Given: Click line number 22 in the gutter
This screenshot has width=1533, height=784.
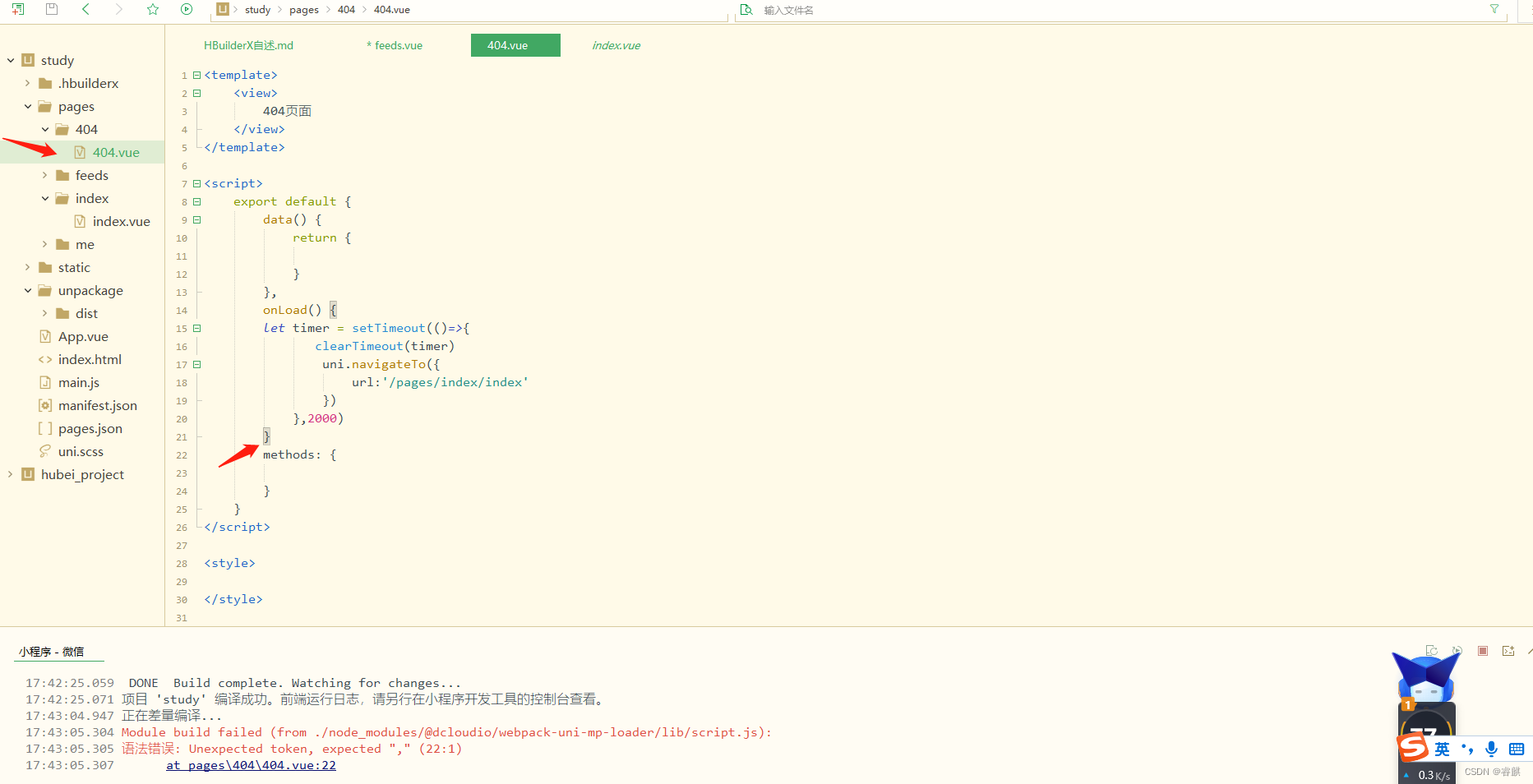Looking at the screenshot, I should pos(182,455).
